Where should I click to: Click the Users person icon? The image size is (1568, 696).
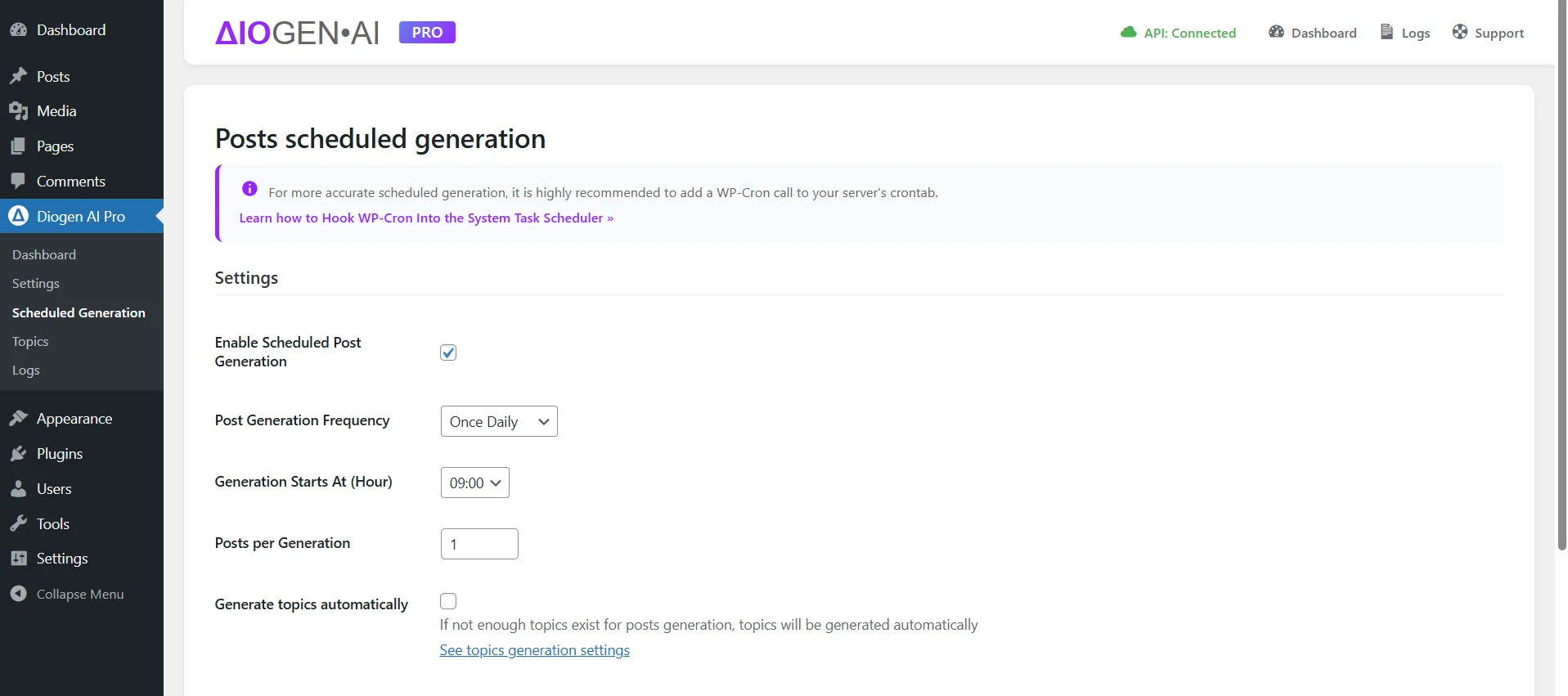click(18, 489)
